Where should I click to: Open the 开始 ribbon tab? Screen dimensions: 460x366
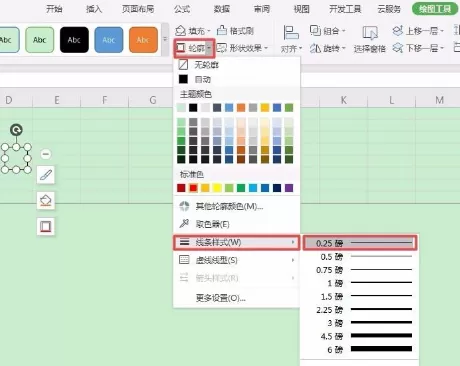pyautogui.click(x=54, y=9)
